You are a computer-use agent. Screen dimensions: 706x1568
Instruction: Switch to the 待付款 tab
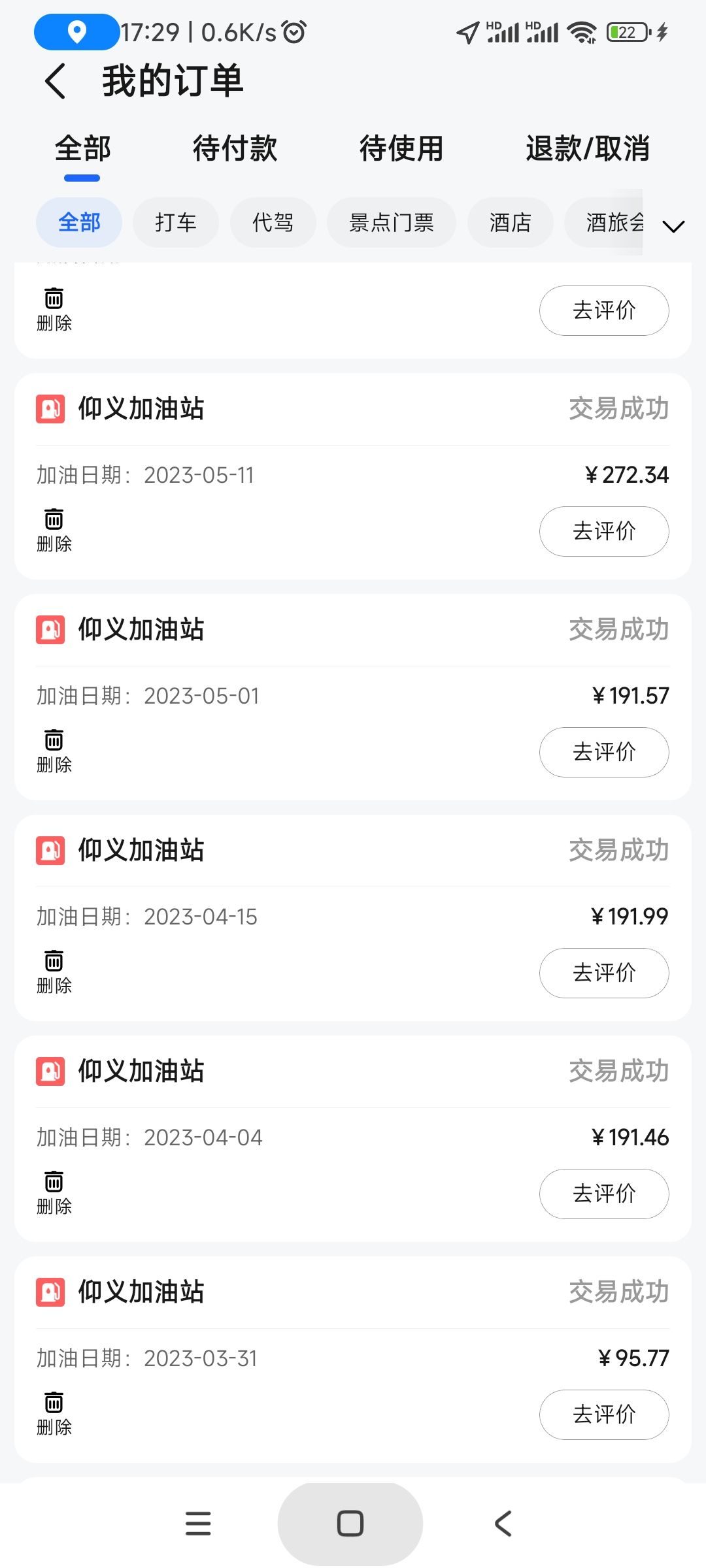point(235,149)
